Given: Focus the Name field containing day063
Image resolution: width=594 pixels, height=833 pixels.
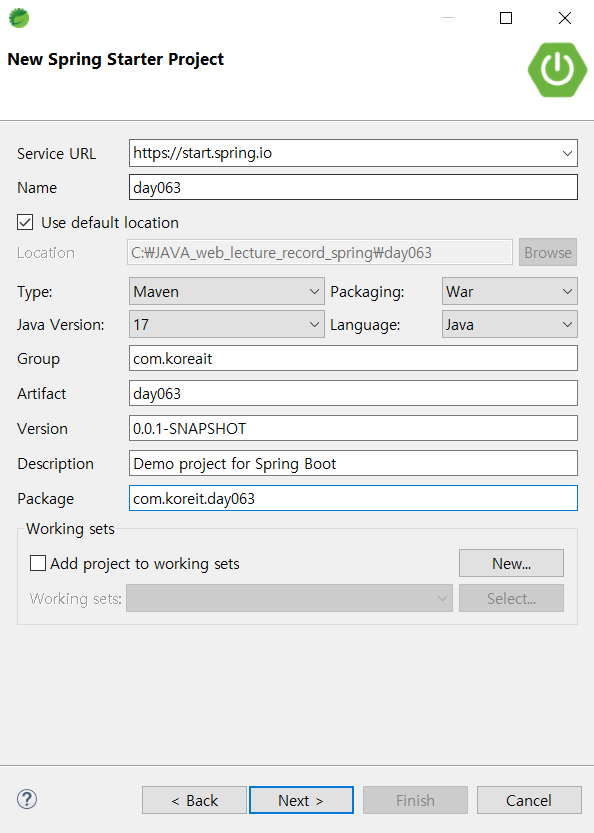Looking at the screenshot, I should pyautogui.click(x=353, y=188).
